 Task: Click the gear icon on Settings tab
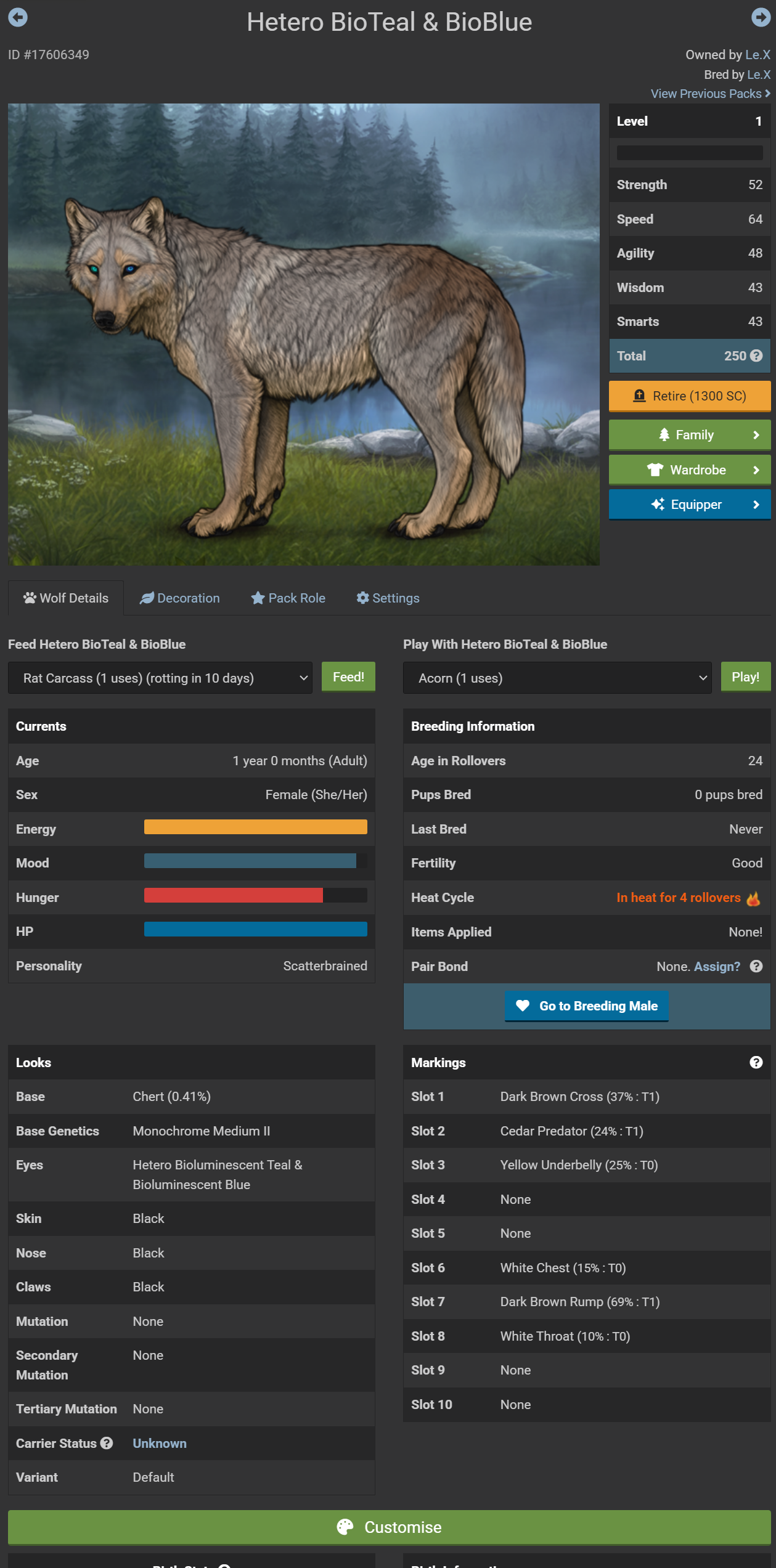click(x=363, y=598)
